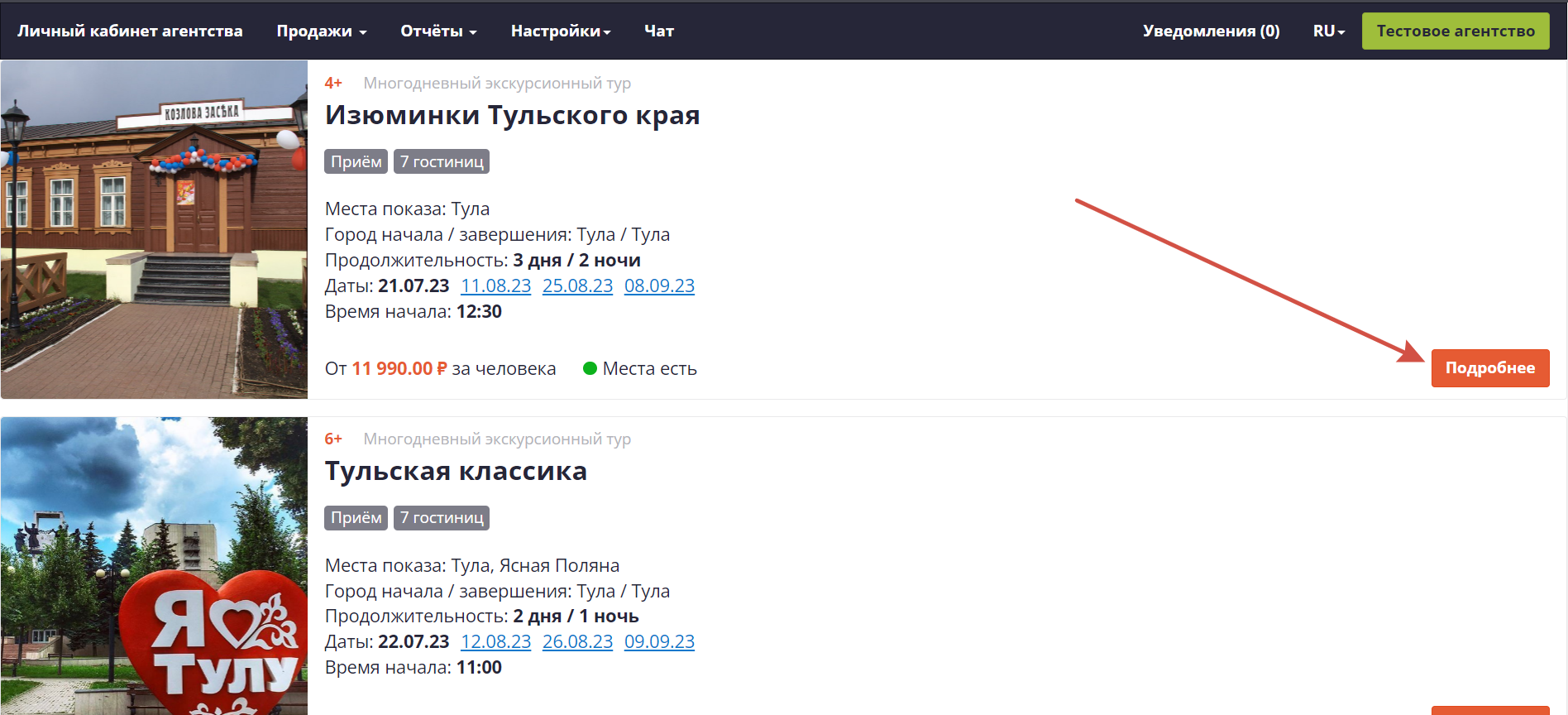
Task: Select the date 08.09.23
Action: pyautogui.click(x=659, y=286)
